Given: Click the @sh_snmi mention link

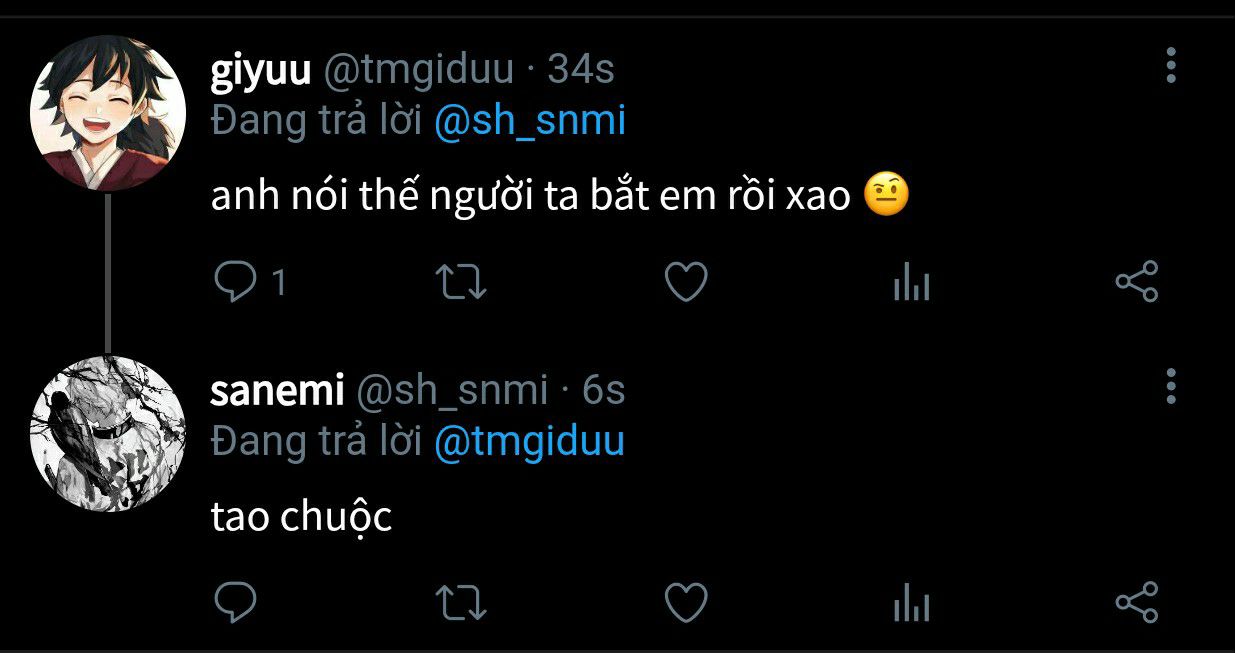Looking at the screenshot, I should (529, 122).
